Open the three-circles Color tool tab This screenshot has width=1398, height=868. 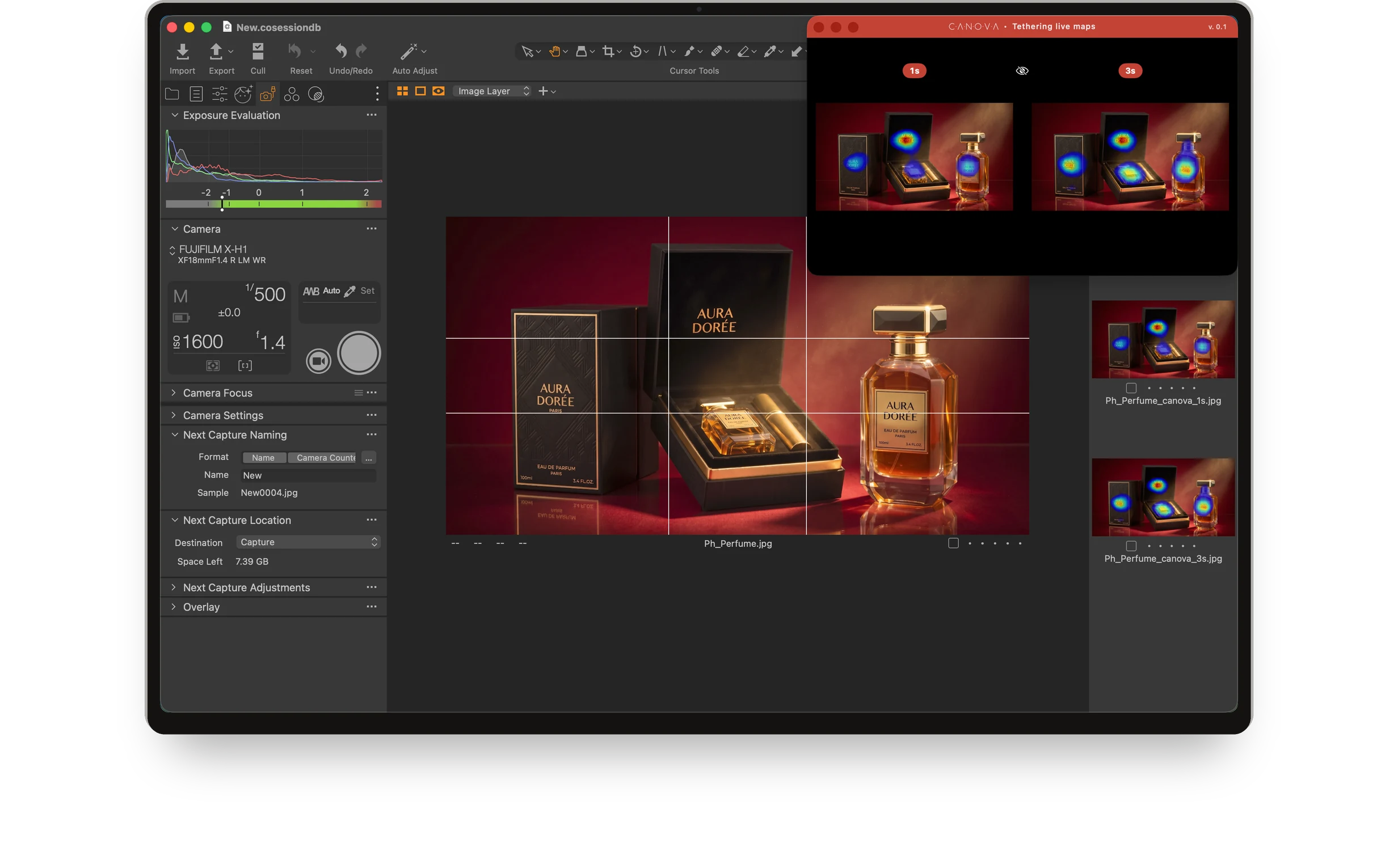coord(292,94)
